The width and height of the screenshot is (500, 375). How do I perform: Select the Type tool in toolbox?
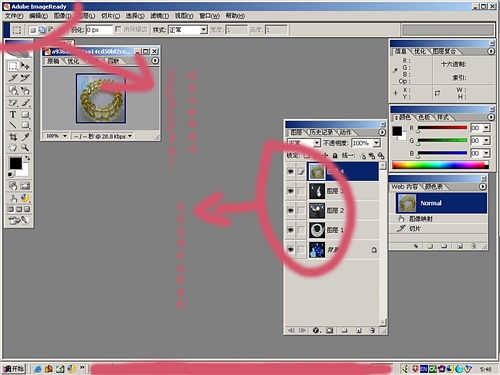point(13,114)
